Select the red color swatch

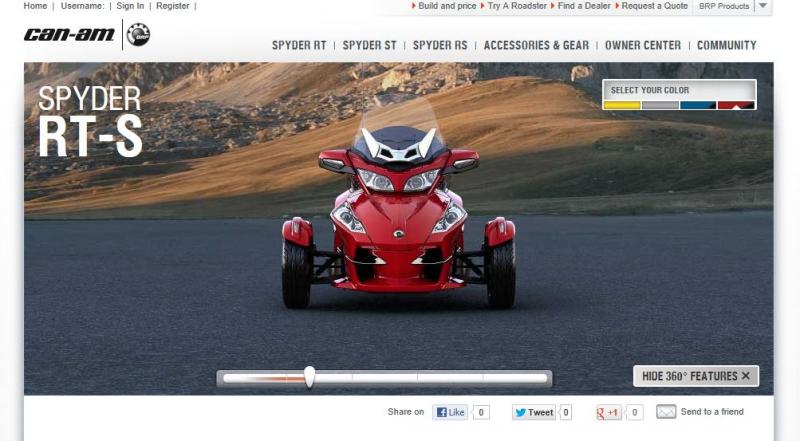point(736,105)
